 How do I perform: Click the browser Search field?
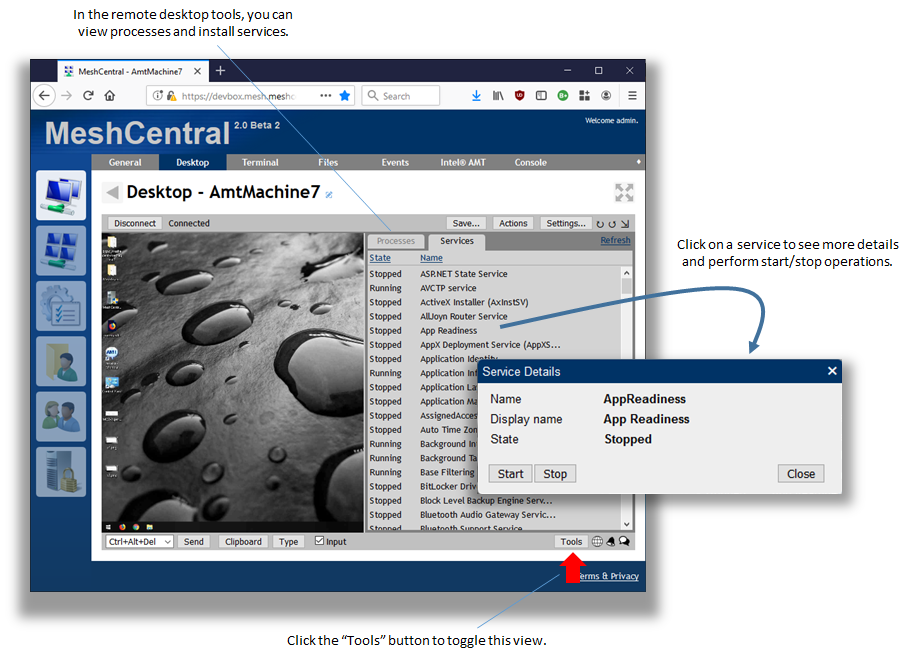401,96
